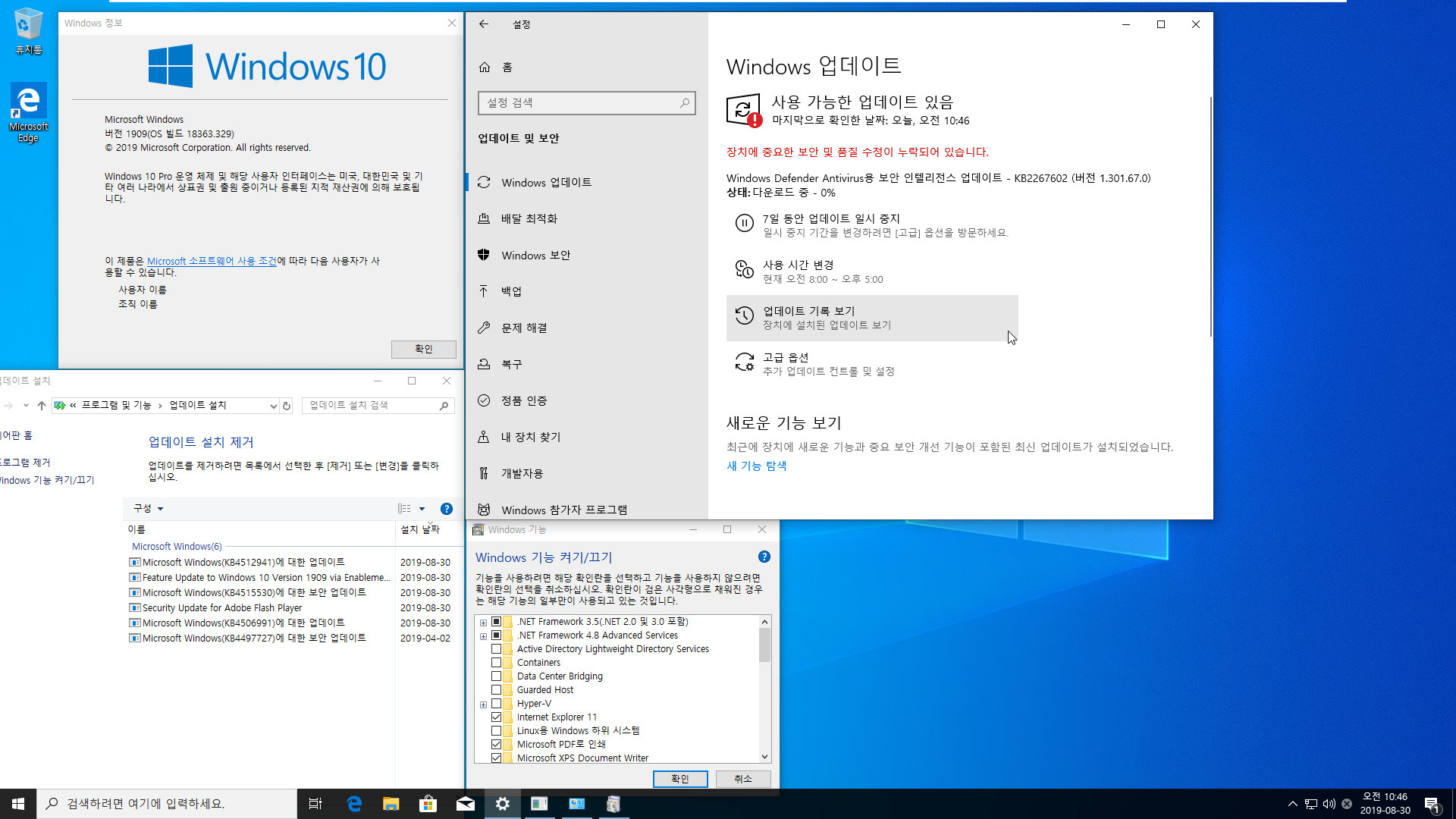Check Active Directory Lightweight Directory Services
Screen dimensions: 1456x819
[x=497, y=649]
